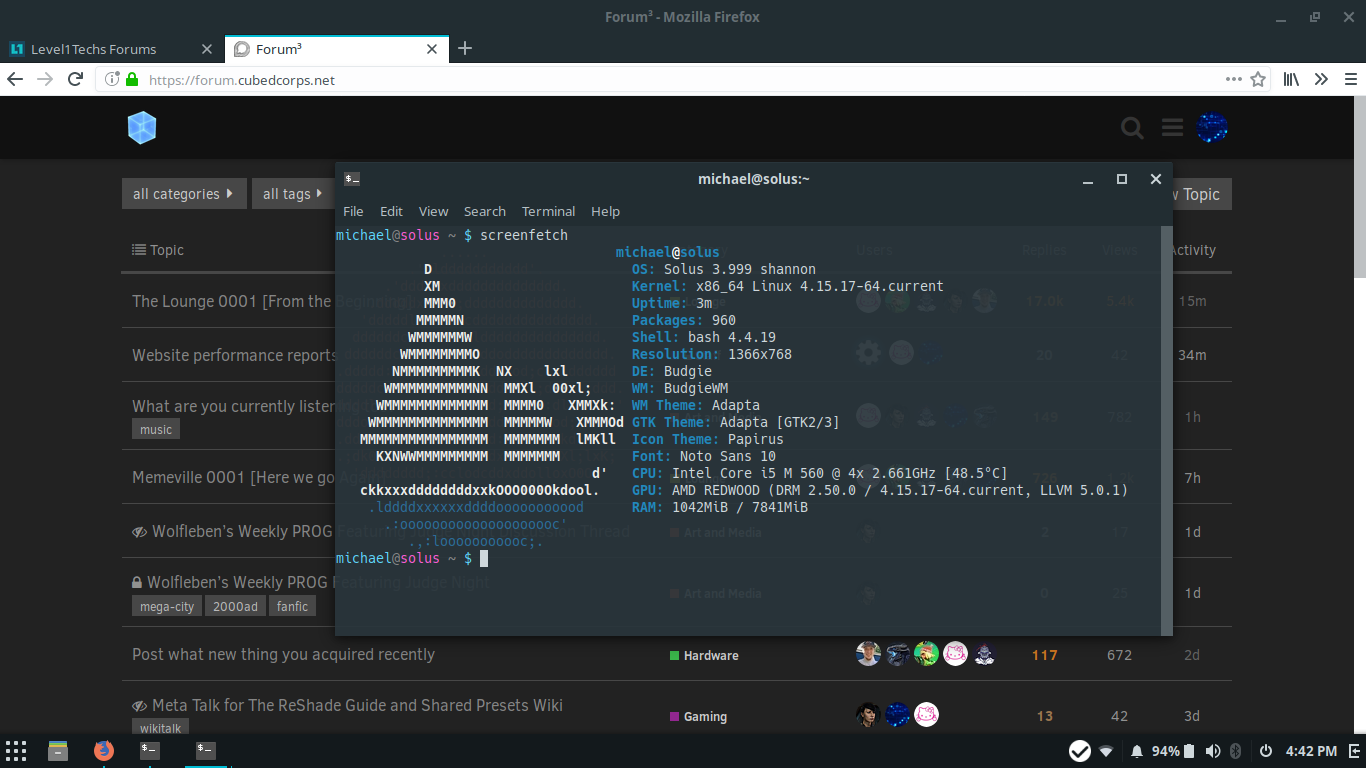
Task: Expand the Firefox toolbar overflow chevron
Action: 1321,79
